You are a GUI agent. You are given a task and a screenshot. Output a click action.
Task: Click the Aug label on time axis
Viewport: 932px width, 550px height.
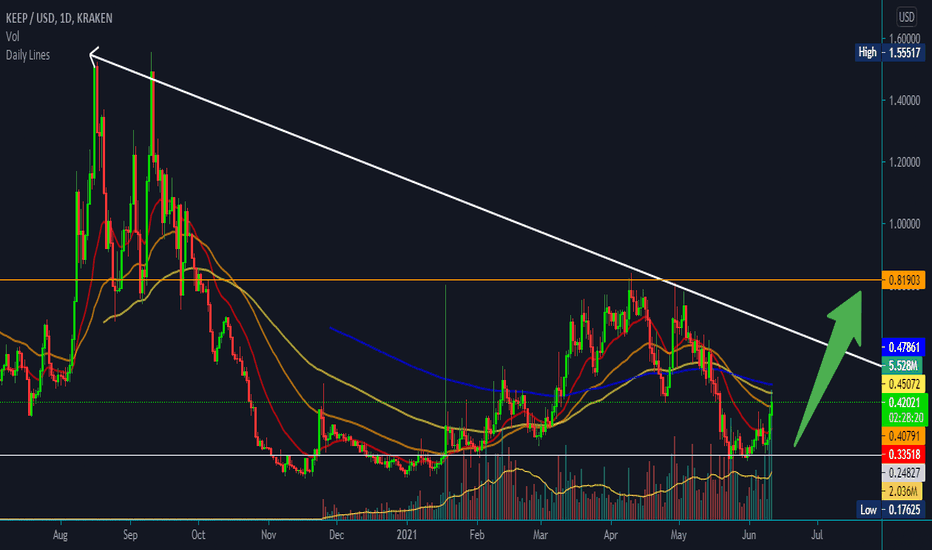[x=60, y=535]
